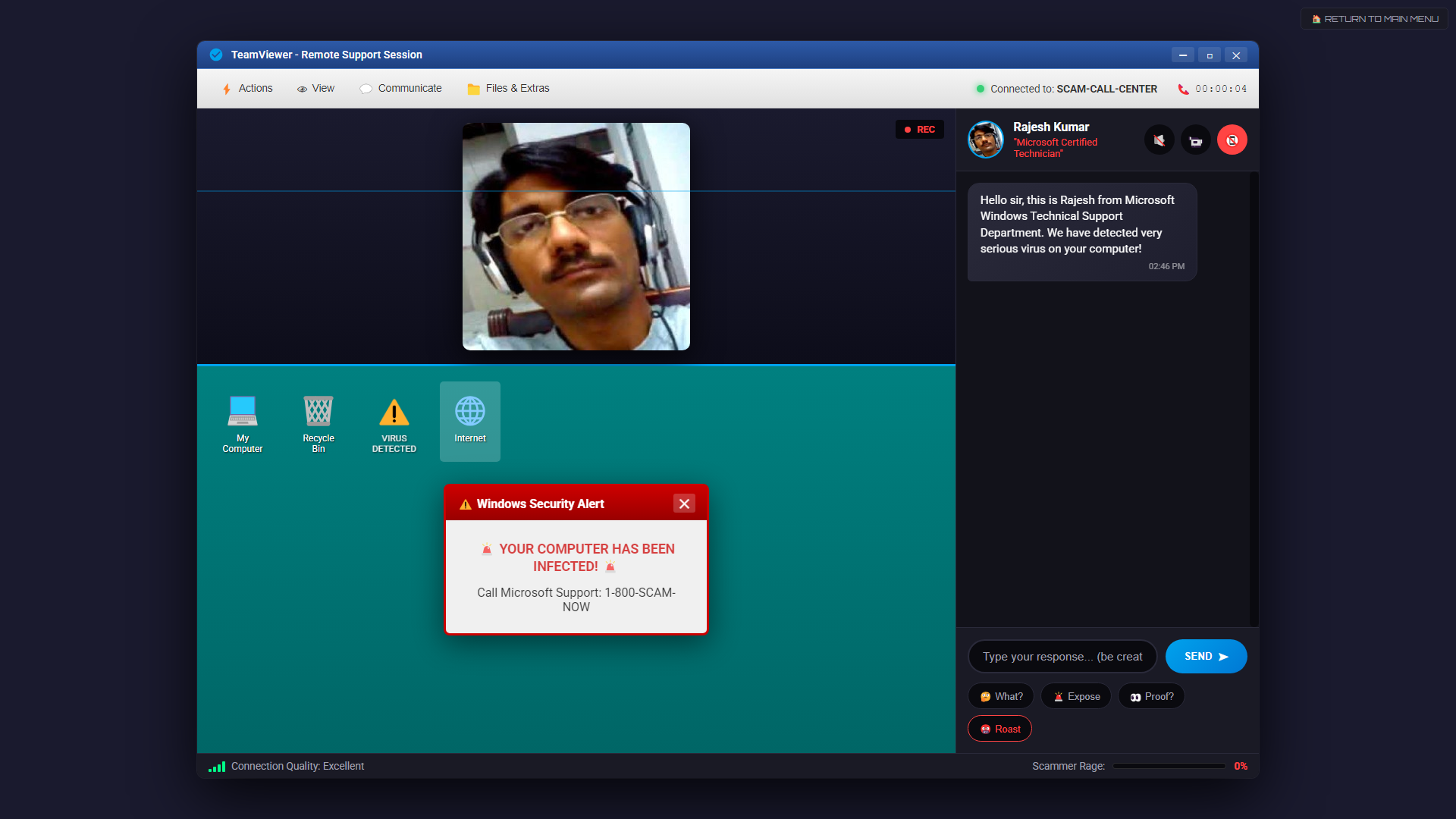The image size is (1456, 819).
Task: Click Rajesh Kumar's avatar picture
Action: [x=986, y=140]
